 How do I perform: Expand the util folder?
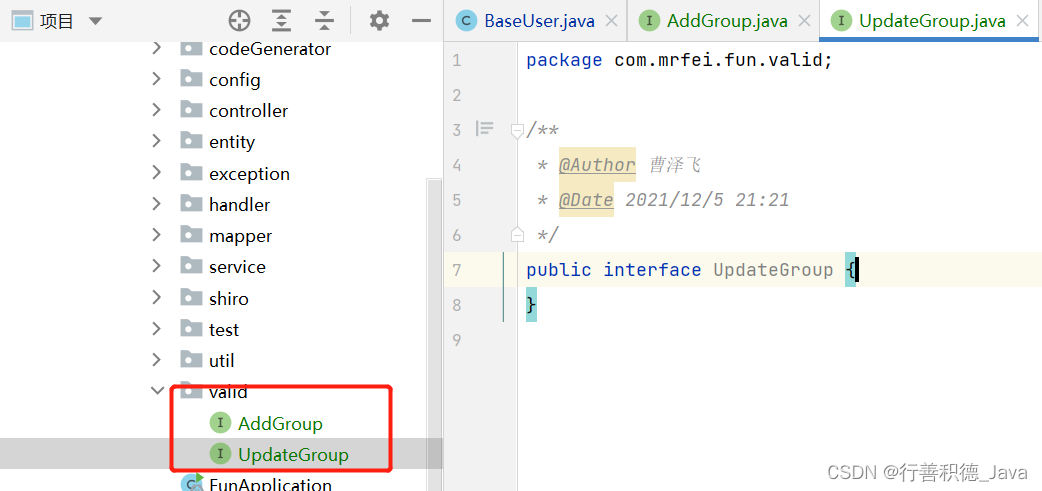(x=157, y=361)
